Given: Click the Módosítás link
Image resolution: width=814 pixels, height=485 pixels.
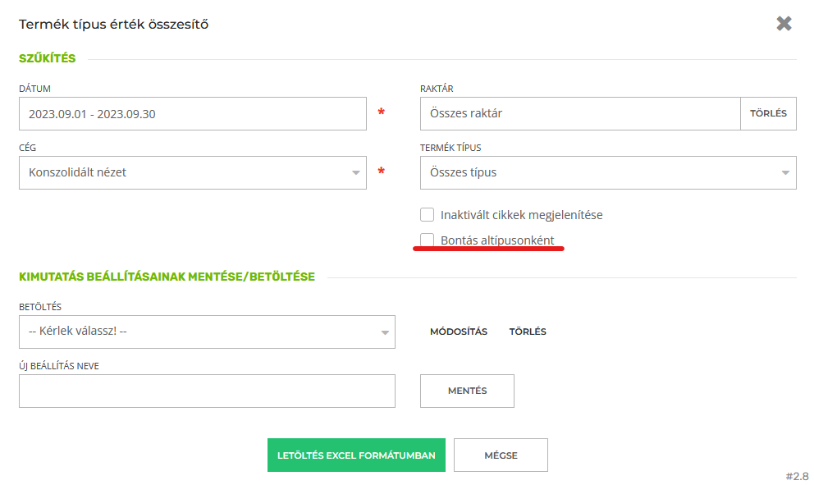Looking at the screenshot, I should [x=458, y=332].
